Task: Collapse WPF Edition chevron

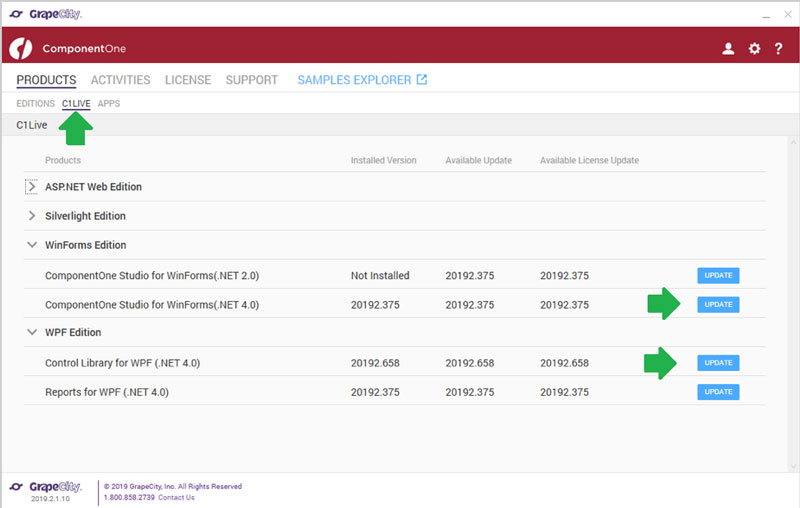Action: coord(32,332)
